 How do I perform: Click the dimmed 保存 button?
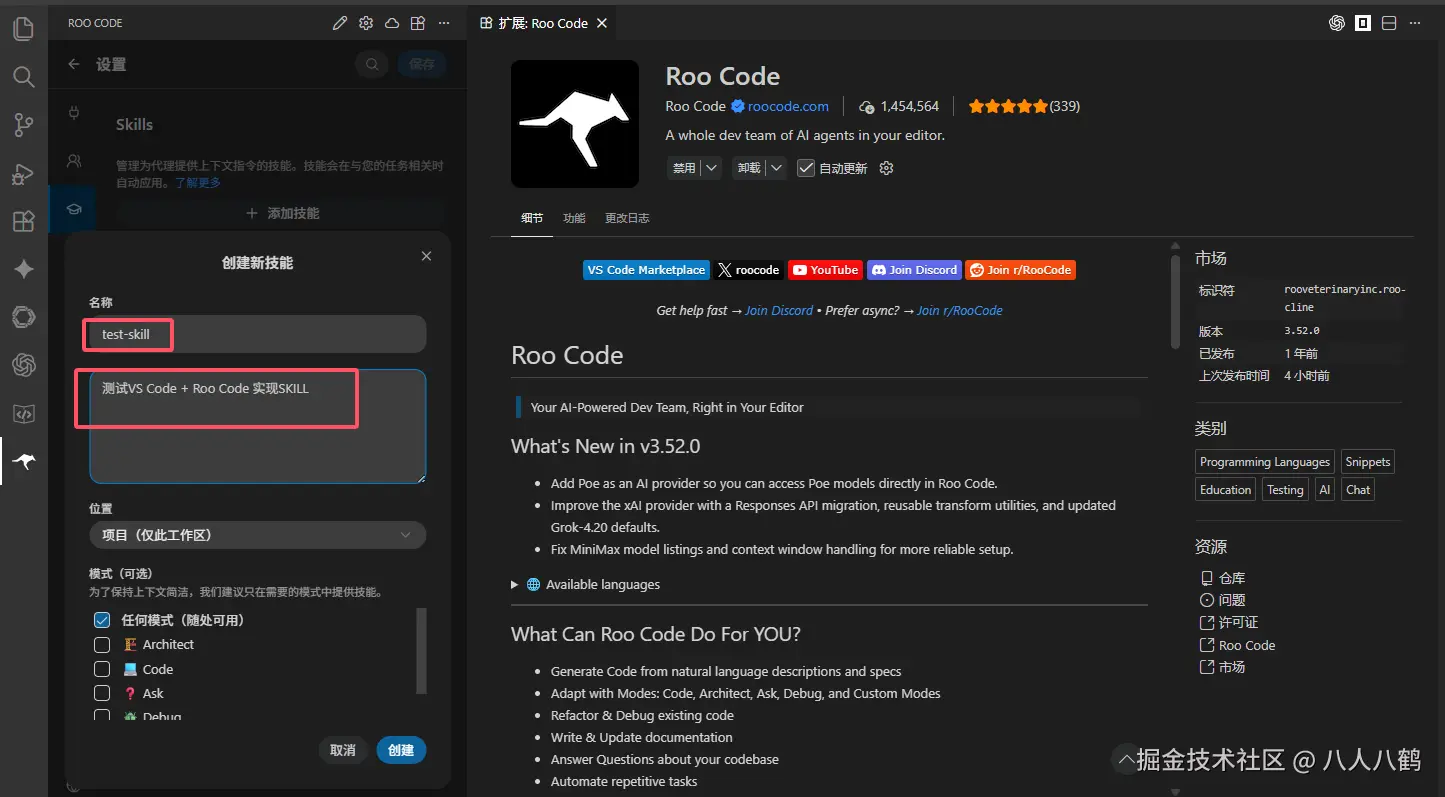tap(422, 64)
